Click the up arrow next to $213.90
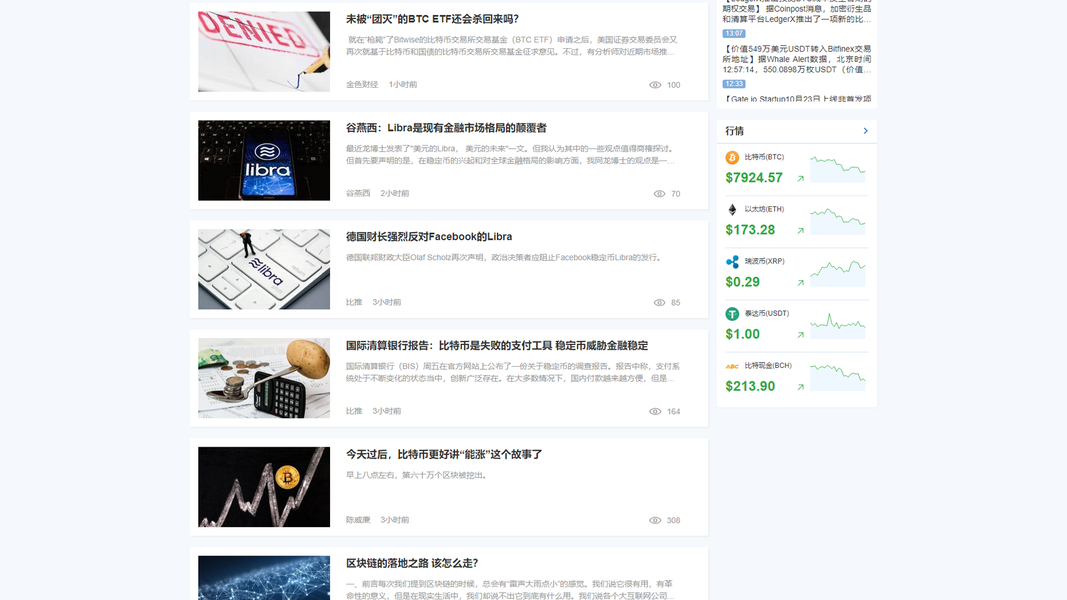This screenshot has width=1067, height=600. 801,386
